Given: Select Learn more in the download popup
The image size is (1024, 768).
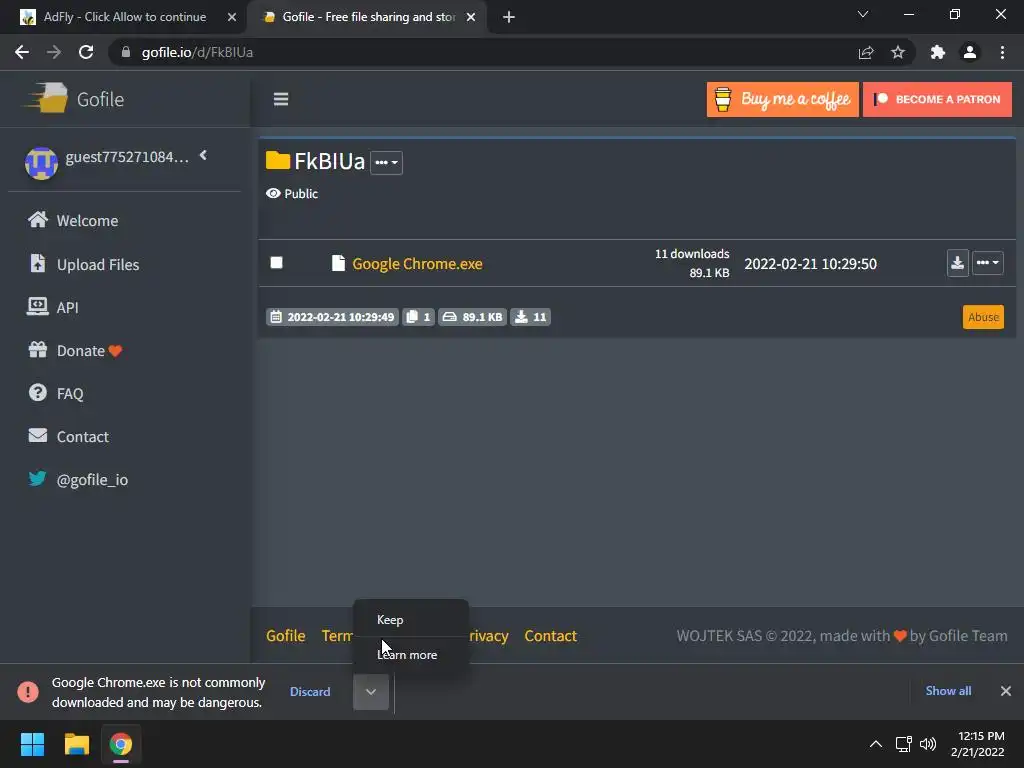Looking at the screenshot, I should [411, 654].
